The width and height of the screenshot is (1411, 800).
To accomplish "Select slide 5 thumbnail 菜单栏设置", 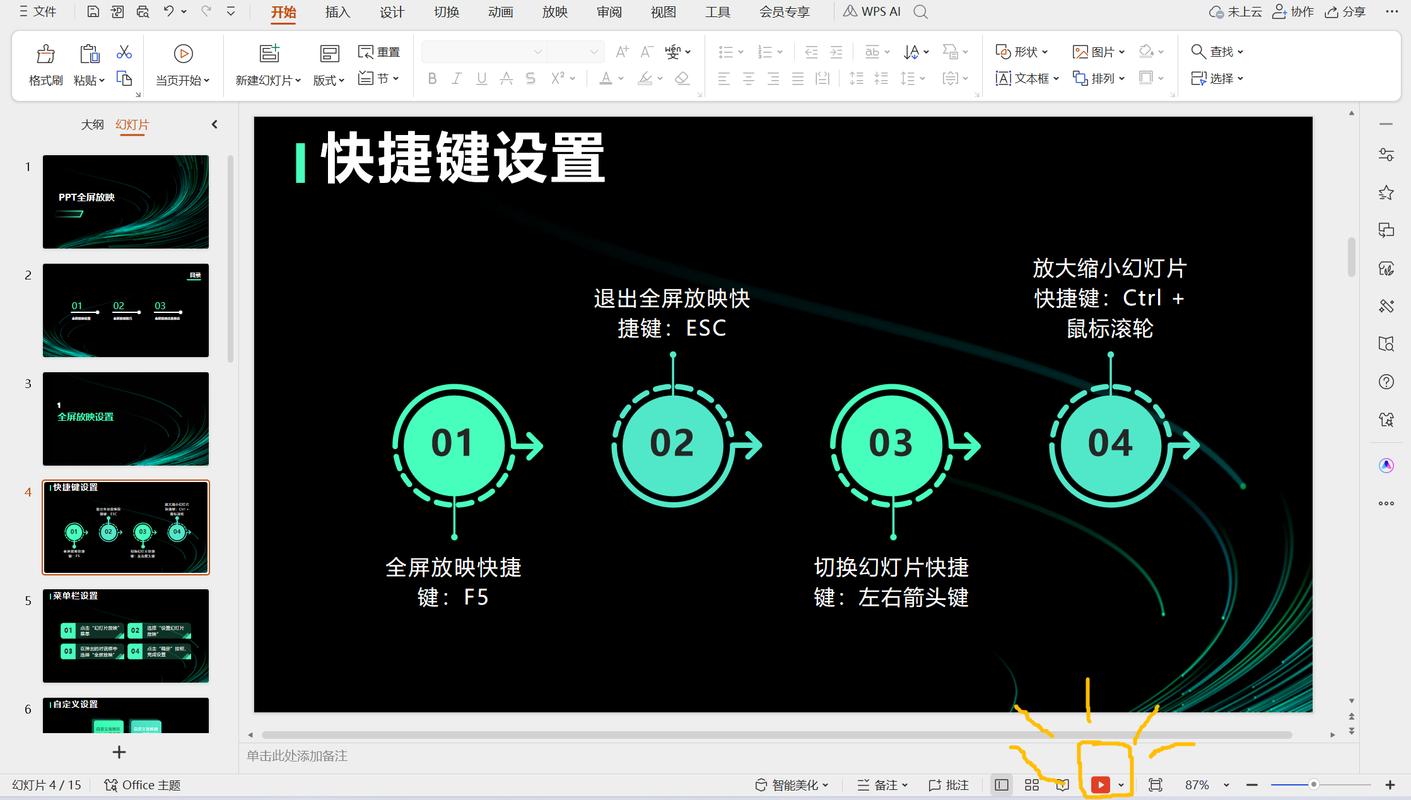I will (126, 636).
